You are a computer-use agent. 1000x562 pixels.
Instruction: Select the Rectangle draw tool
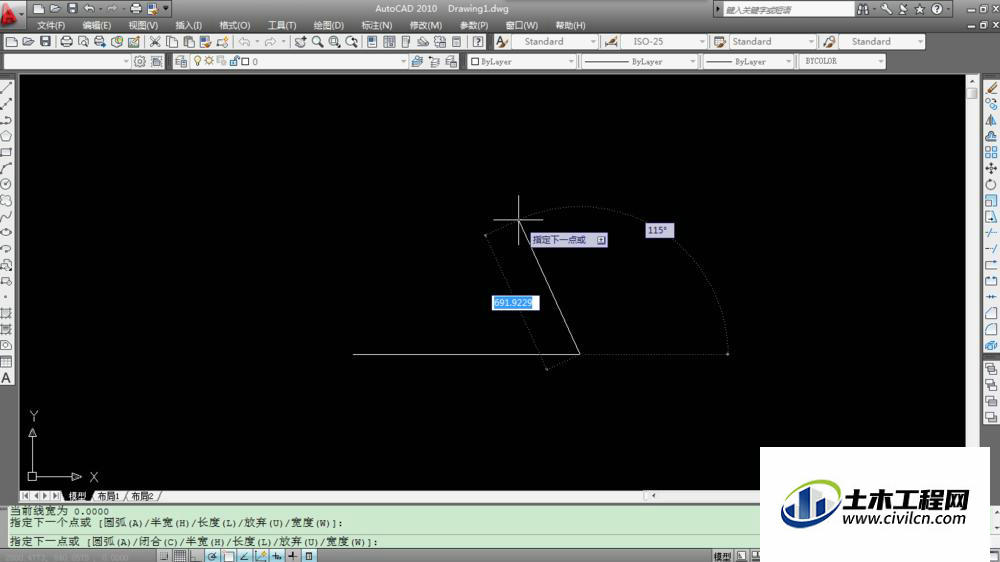[x=6, y=152]
